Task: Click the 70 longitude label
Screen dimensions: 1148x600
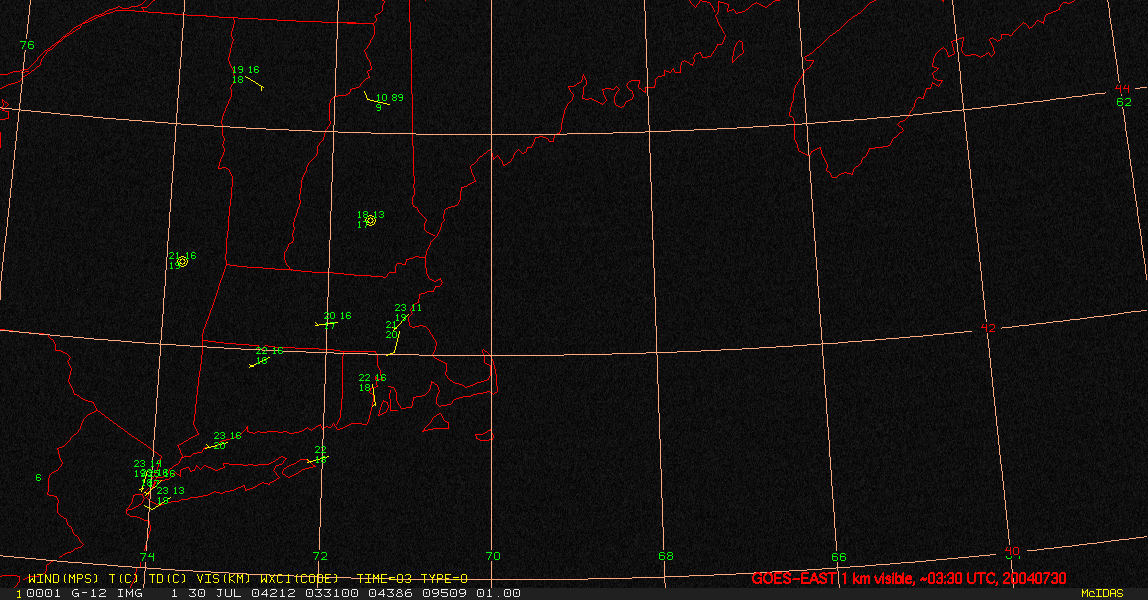Action: (493, 556)
